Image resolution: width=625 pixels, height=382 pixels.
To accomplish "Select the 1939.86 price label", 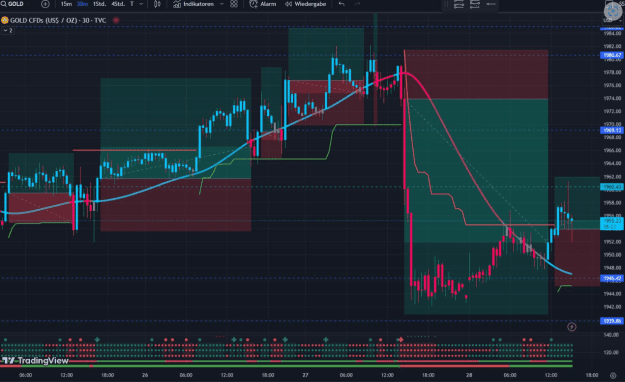I will (x=612, y=321).
